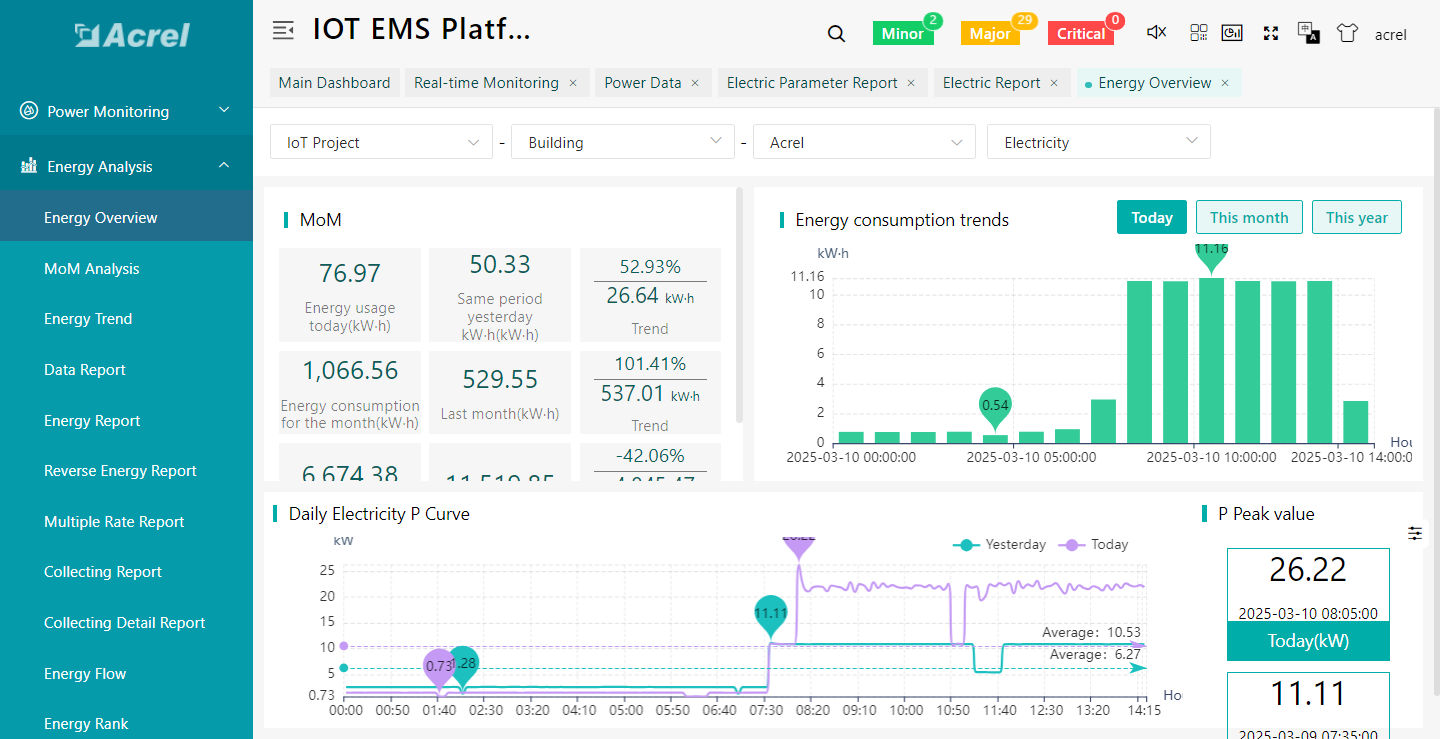Screen dimensions: 1440x739
Task: Open Energy Flow in sidebar
Action: tap(126, 673)
